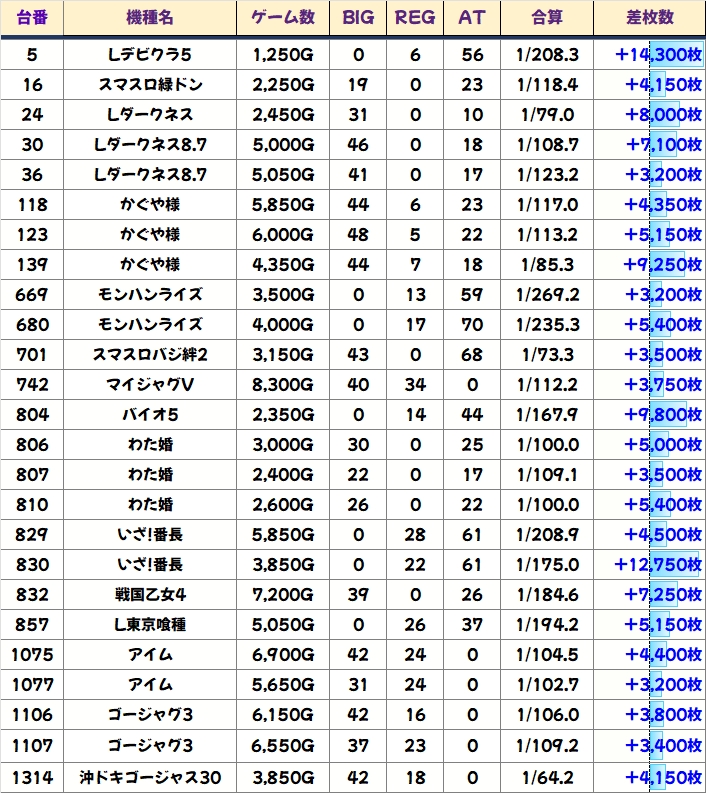Select アイム in row 1077

click(x=150, y=685)
